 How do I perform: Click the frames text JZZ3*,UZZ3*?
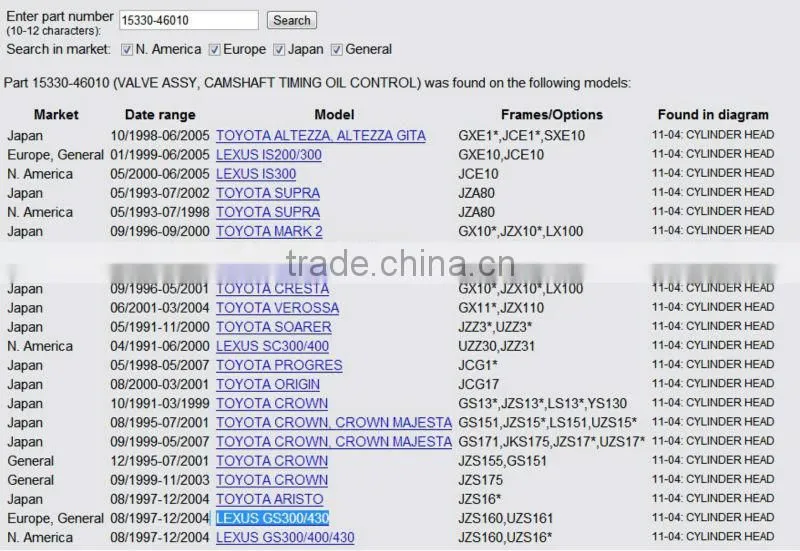click(495, 327)
